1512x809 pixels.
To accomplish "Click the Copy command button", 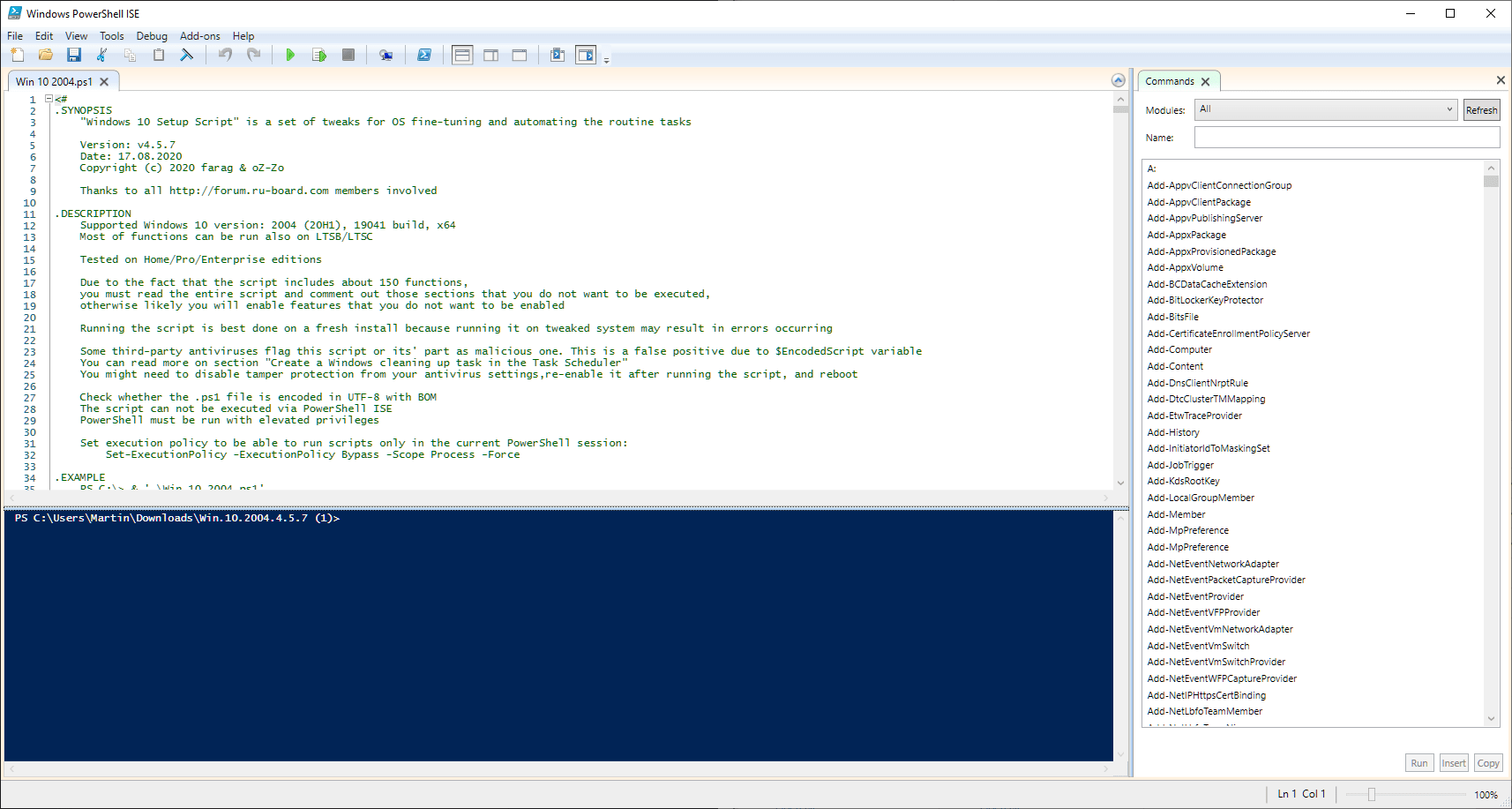I will pos(1488,763).
